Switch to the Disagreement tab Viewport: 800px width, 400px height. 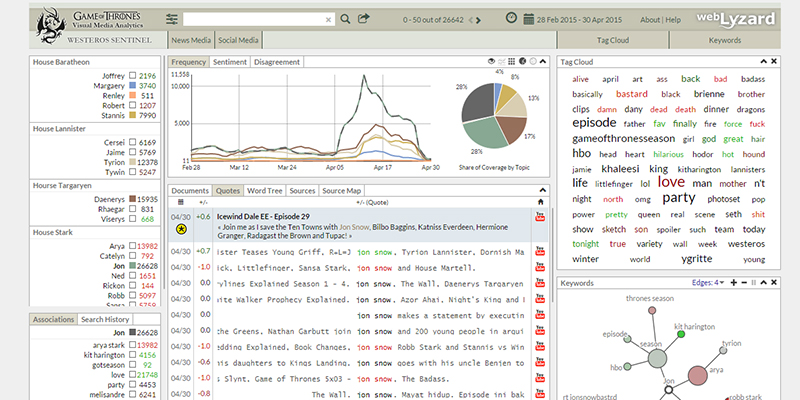pyautogui.click(x=277, y=62)
